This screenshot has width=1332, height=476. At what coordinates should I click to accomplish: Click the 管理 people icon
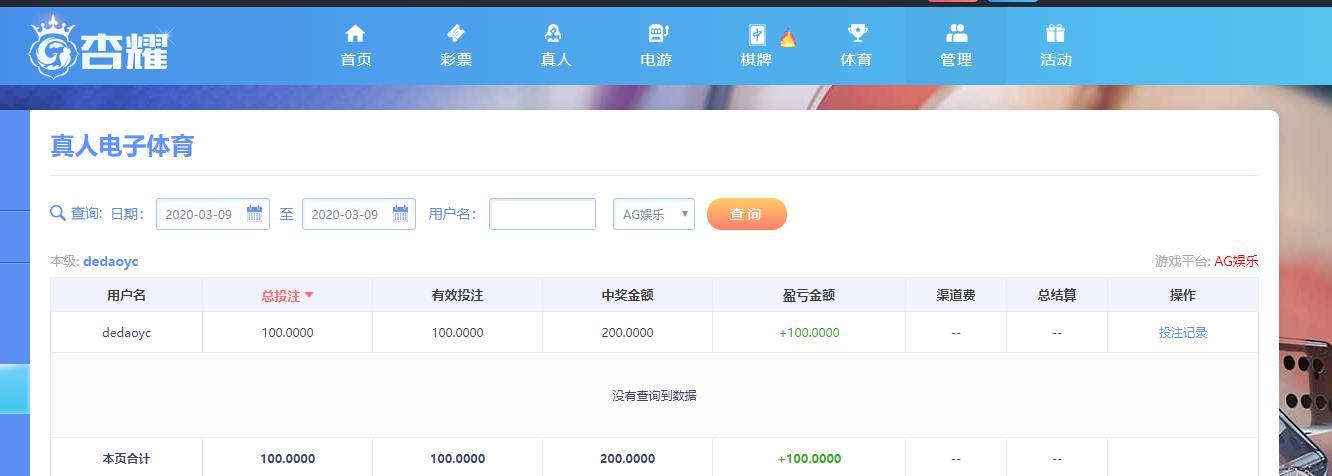click(956, 34)
